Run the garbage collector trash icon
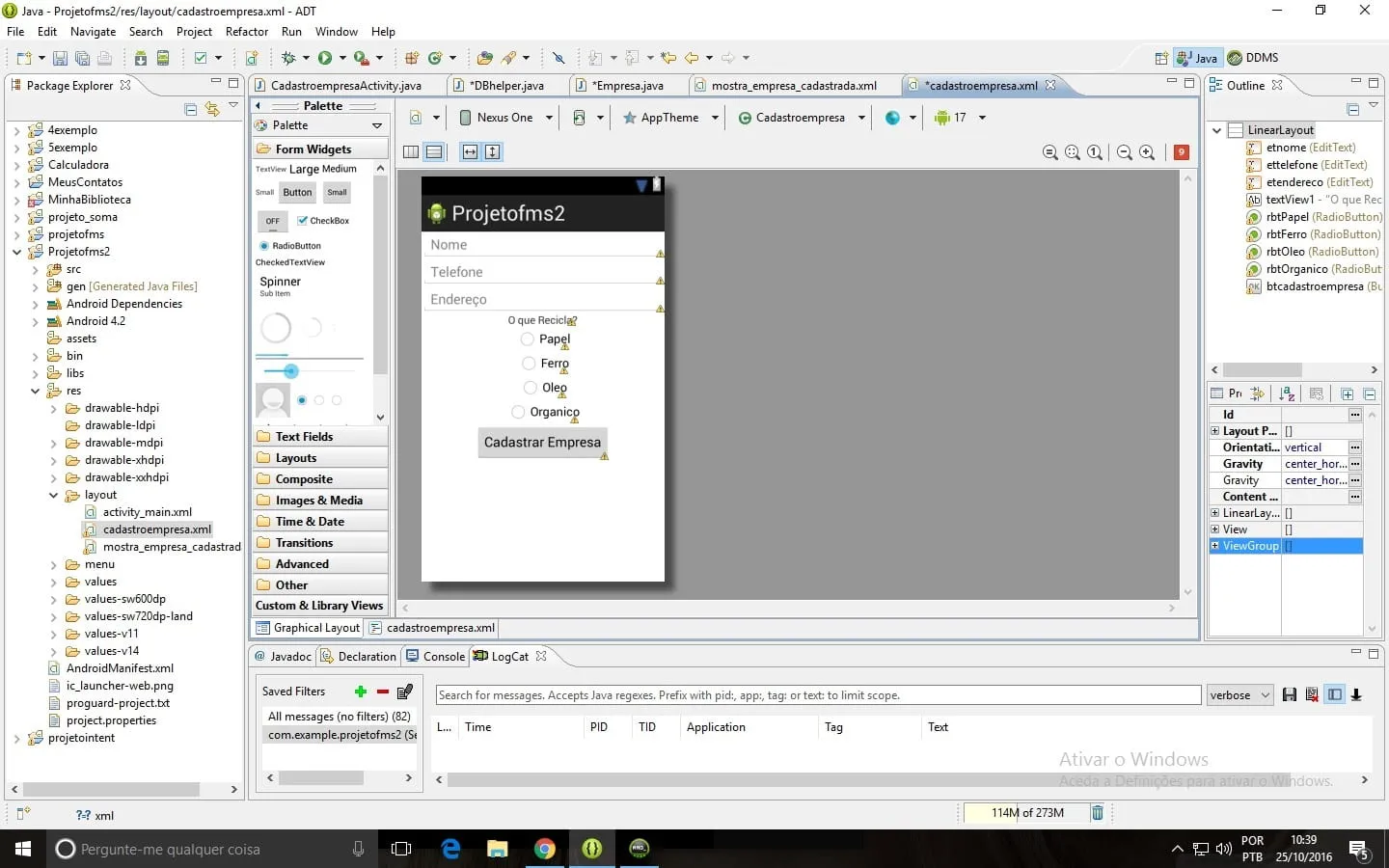This screenshot has height=868, width=1389. pos(1097,813)
